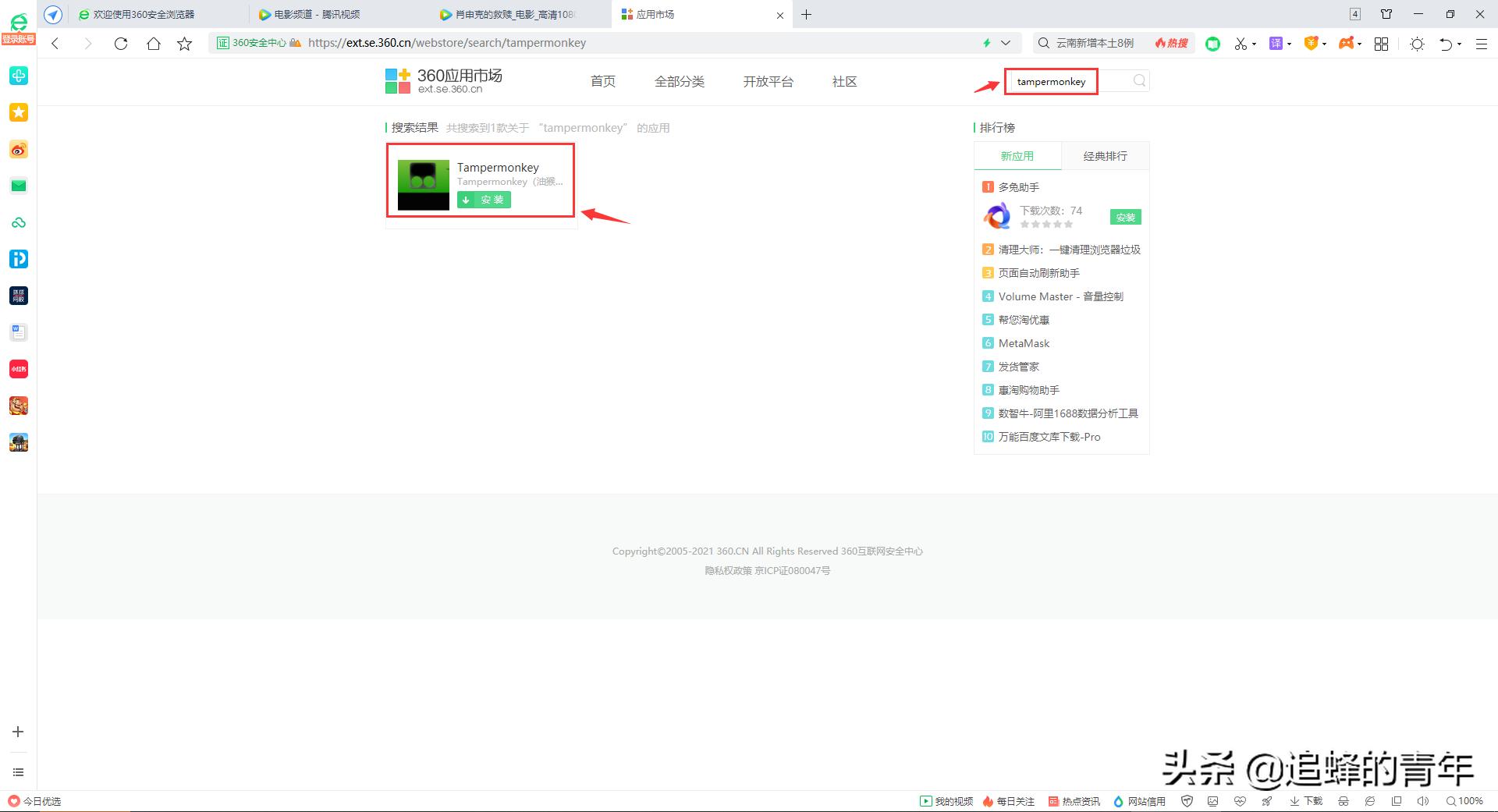Click the Tampermonkey extension thumbnail
This screenshot has width=1498, height=812.
424,185
